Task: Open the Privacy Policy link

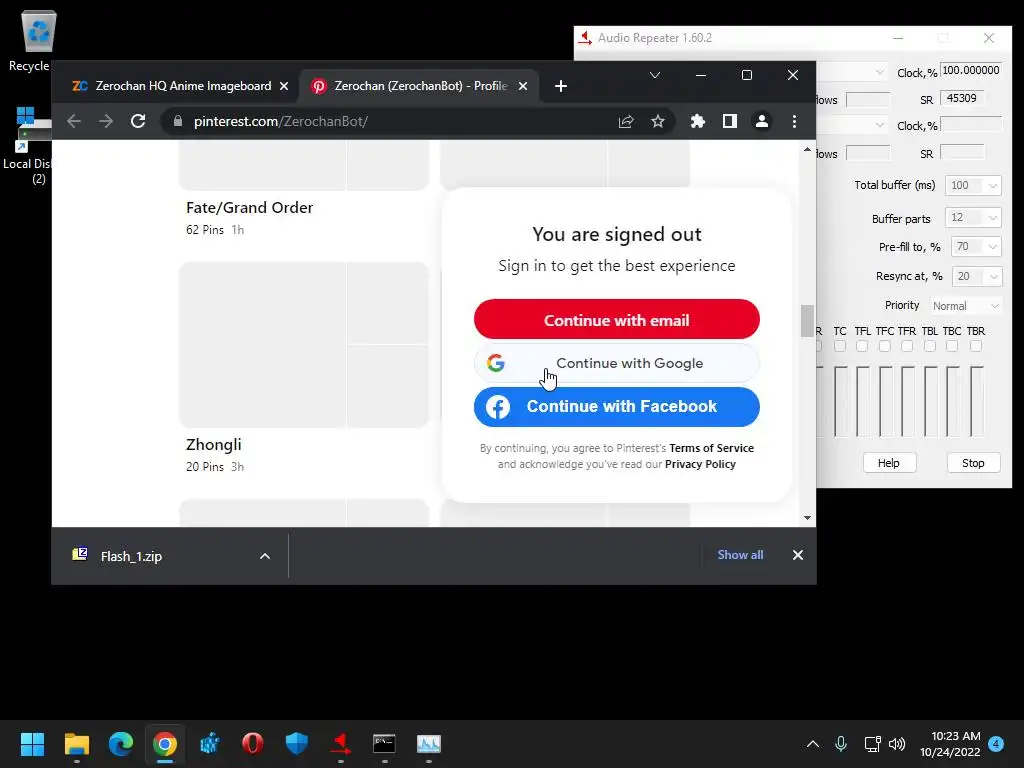Action: 700,464
